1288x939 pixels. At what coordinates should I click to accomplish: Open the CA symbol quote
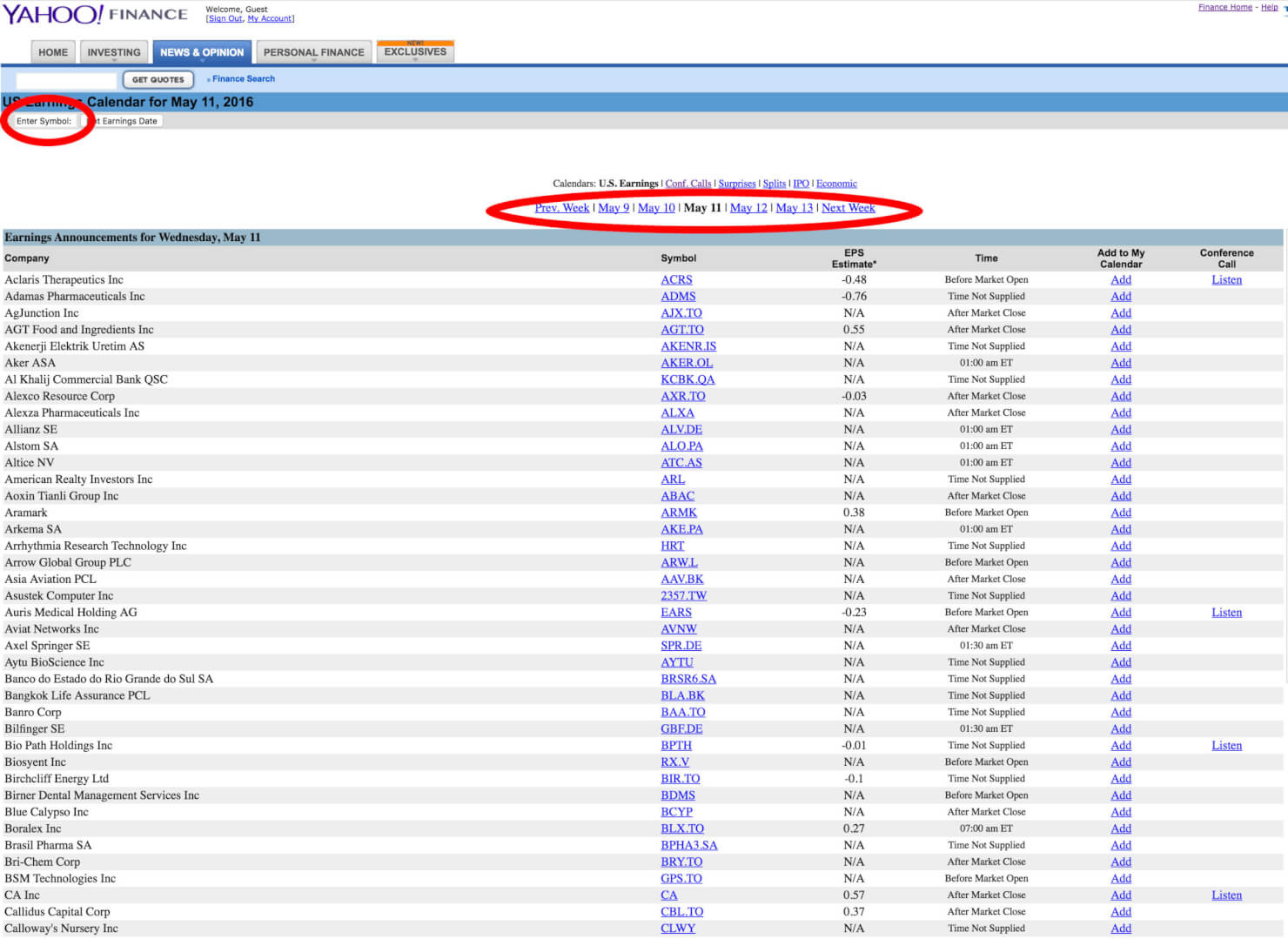click(668, 895)
